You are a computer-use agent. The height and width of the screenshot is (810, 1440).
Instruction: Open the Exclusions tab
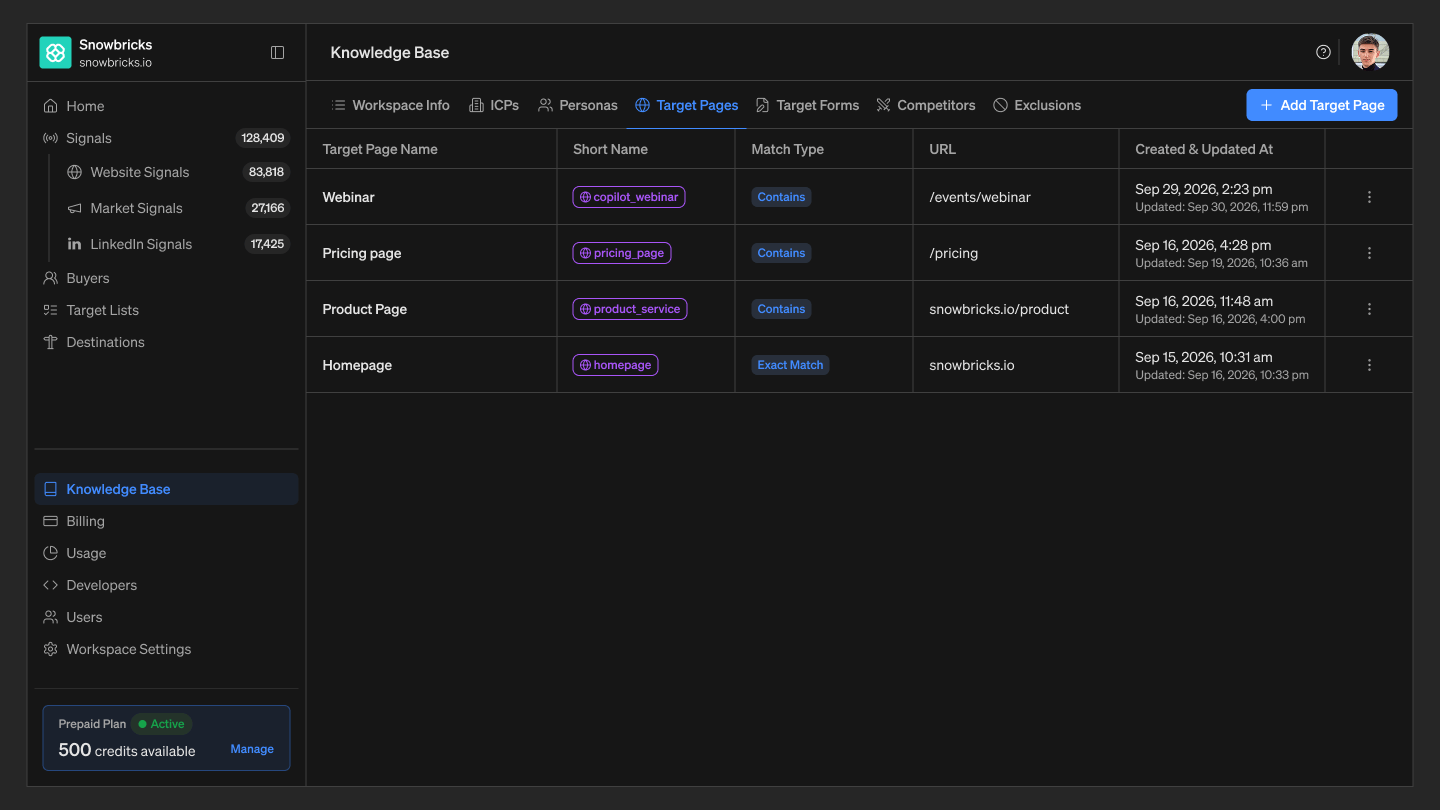1037,105
